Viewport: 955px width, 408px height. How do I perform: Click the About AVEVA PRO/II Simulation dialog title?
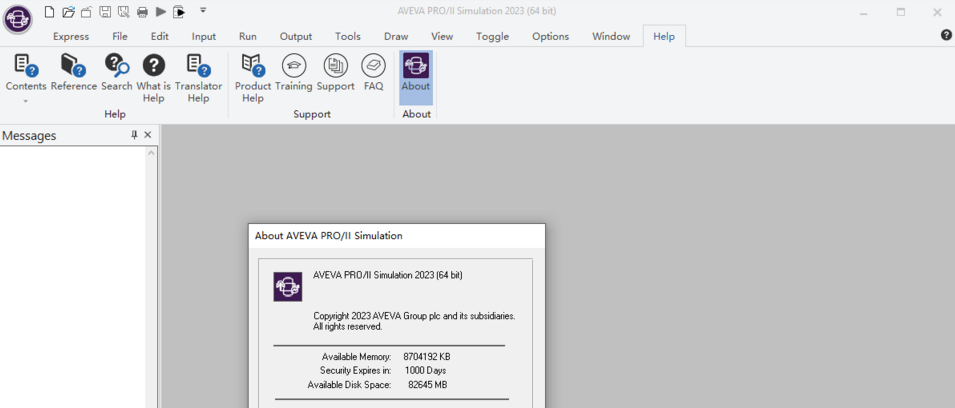point(328,236)
